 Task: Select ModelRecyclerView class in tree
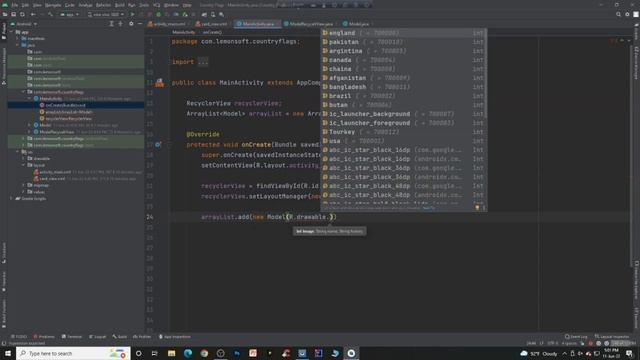(57, 132)
